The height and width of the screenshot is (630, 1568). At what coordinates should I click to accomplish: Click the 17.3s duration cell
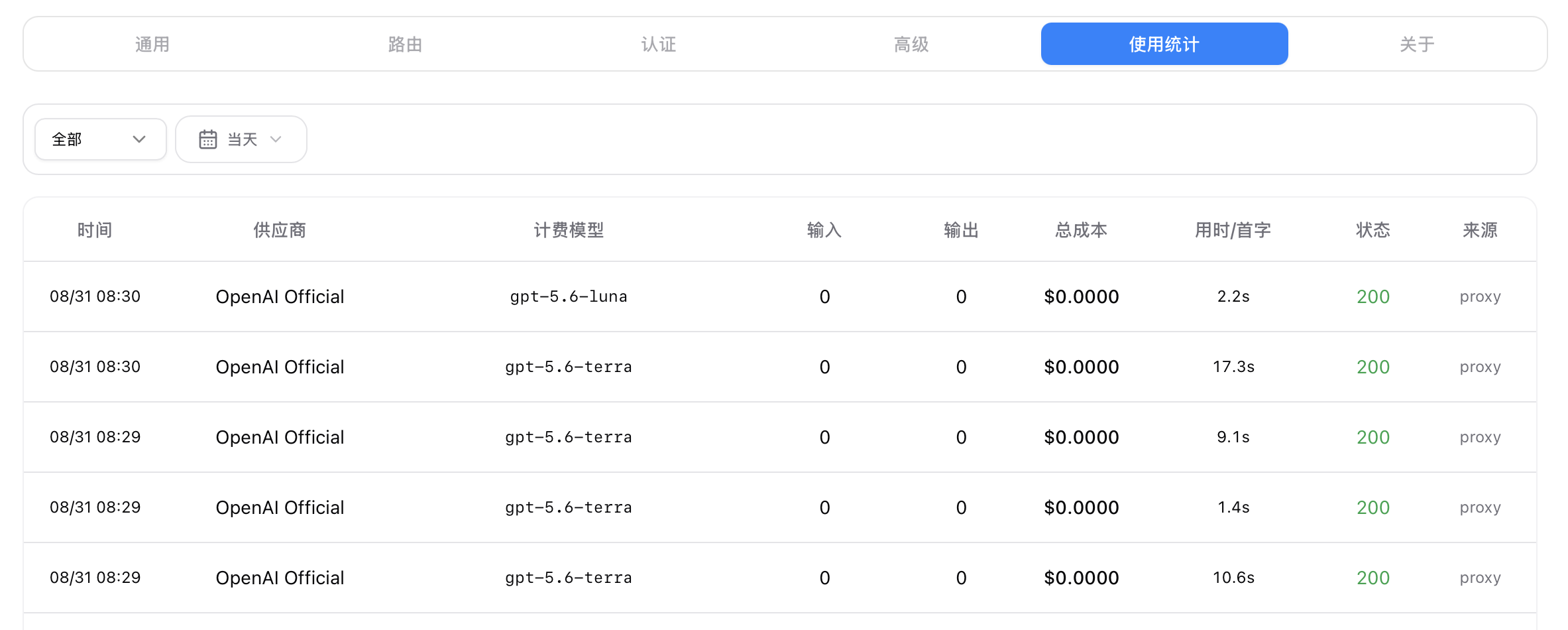pyautogui.click(x=1233, y=367)
